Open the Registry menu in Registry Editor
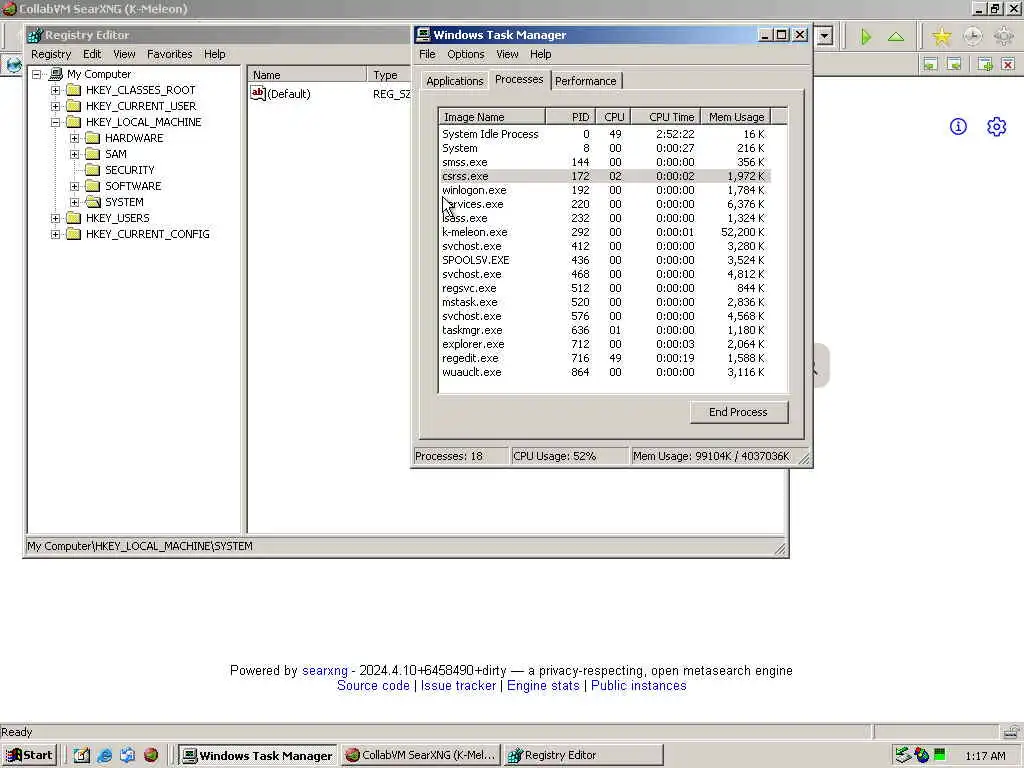 [x=51, y=54]
